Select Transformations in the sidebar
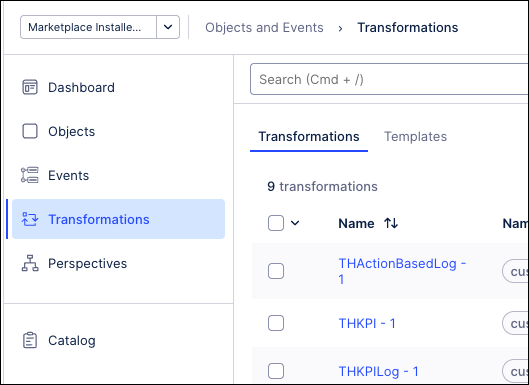 (x=118, y=219)
